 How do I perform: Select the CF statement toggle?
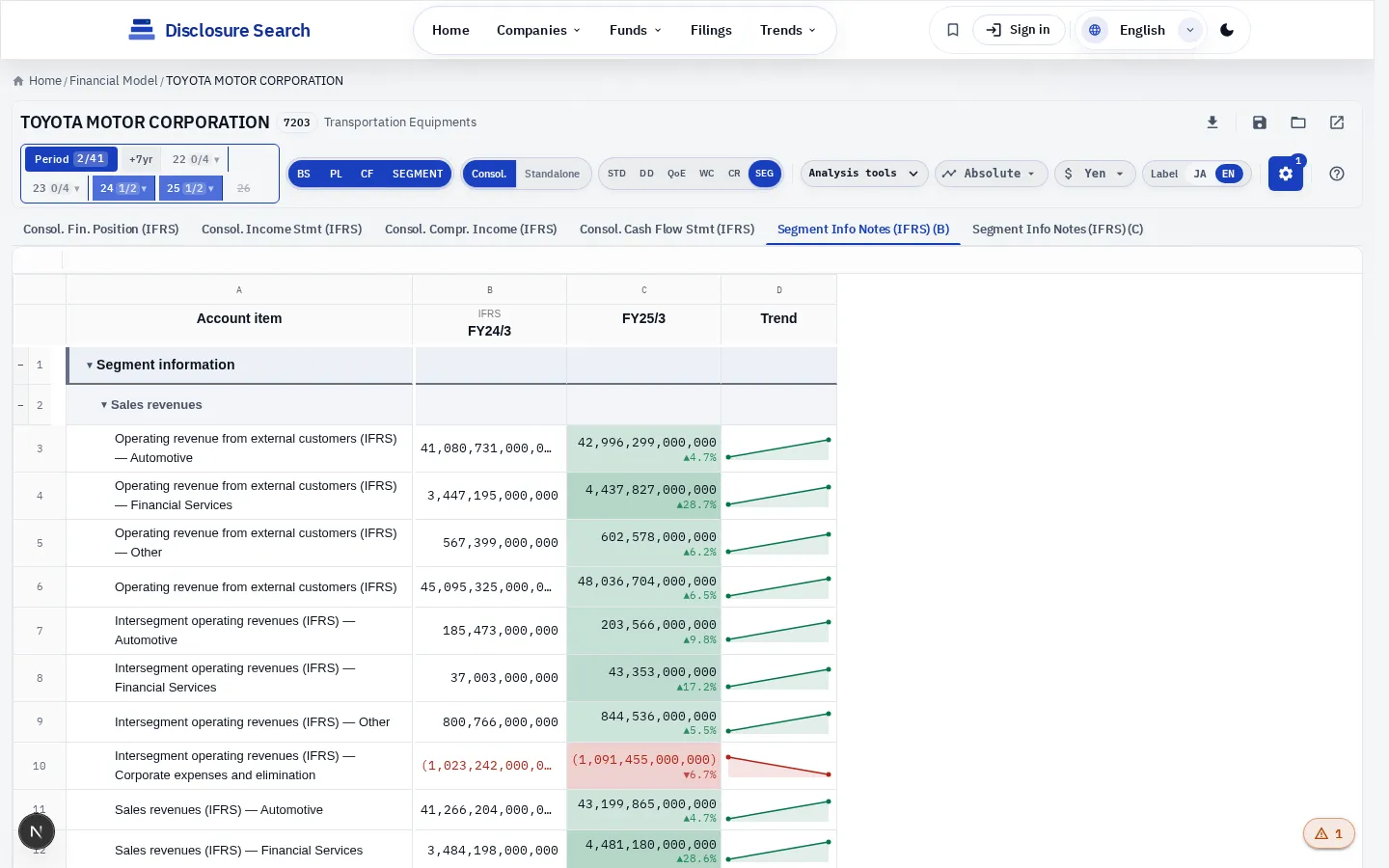pyautogui.click(x=367, y=174)
